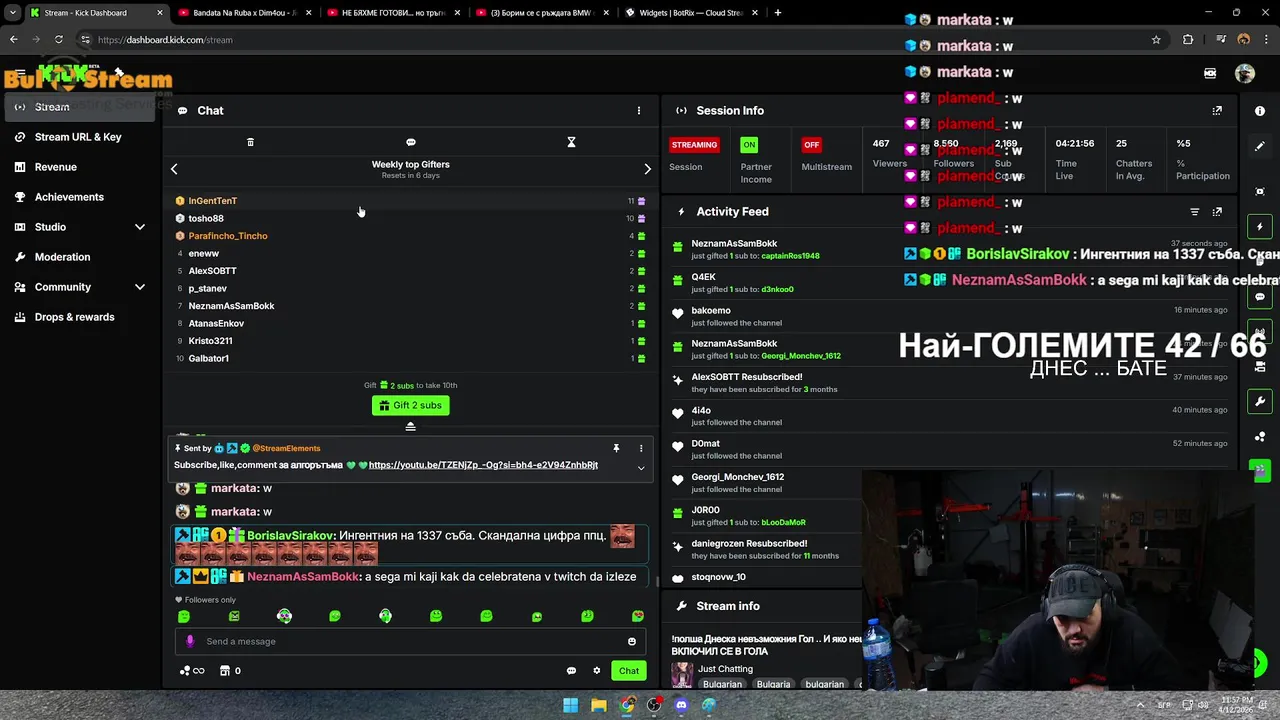
Task: Select tosho88 in top gifters list
Action: coord(206,218)
